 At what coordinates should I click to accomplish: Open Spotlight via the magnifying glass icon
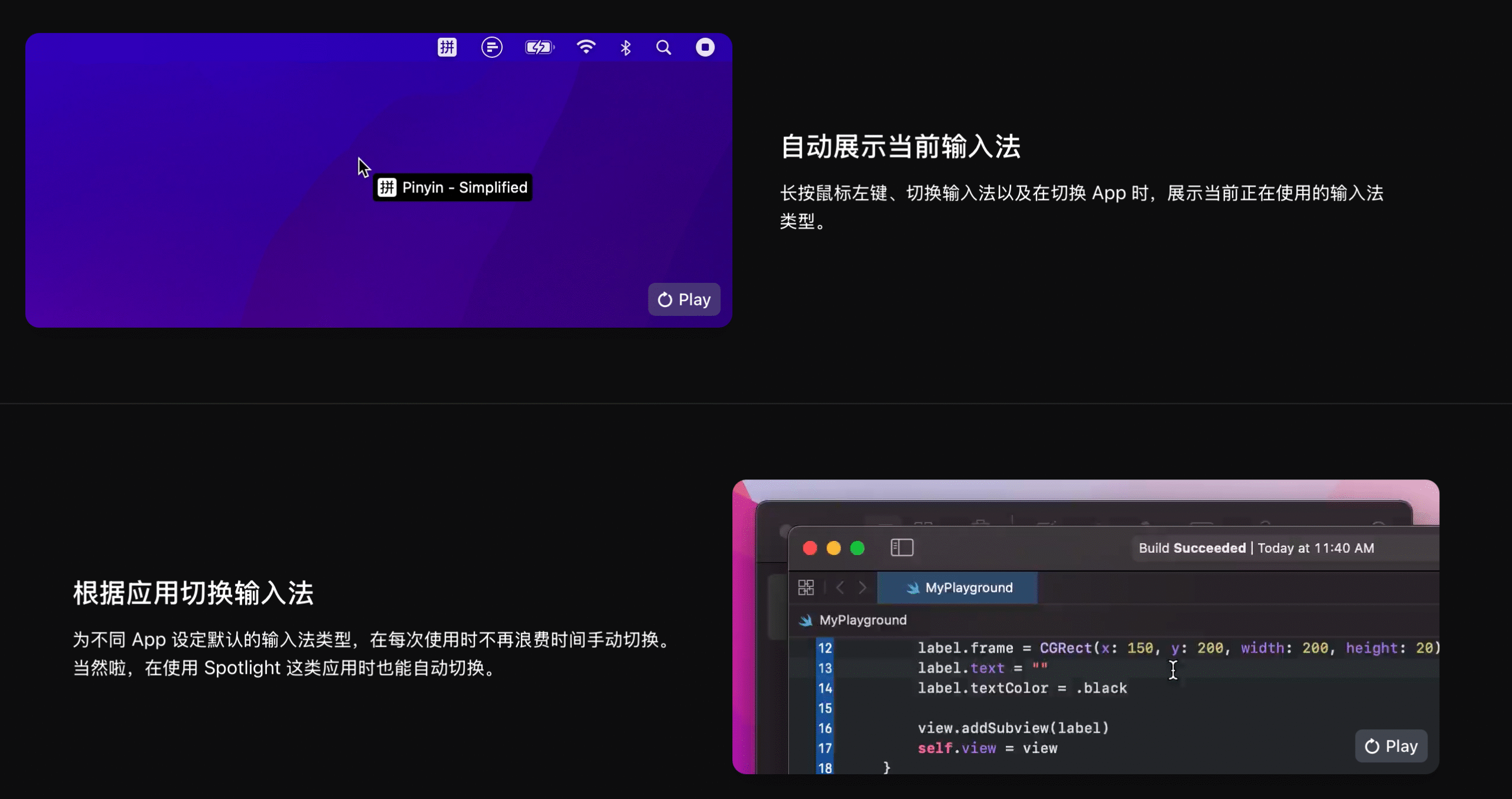(x=663, y=47)
